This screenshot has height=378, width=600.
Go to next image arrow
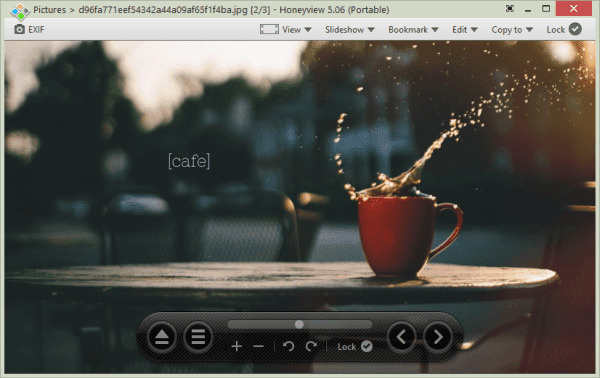point(438,337)
